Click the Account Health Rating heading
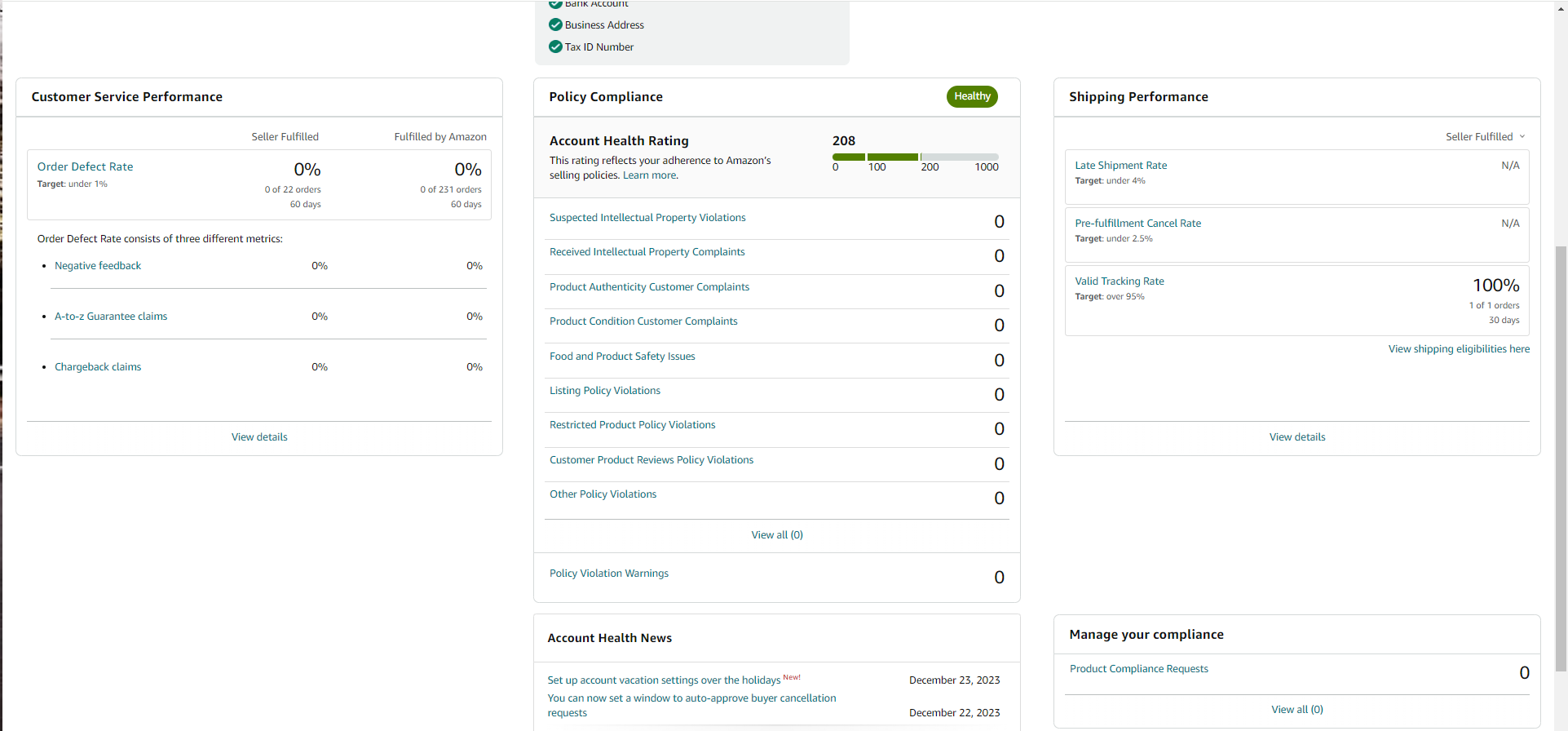Viewport: 1568px width, 731px height. 619,141
